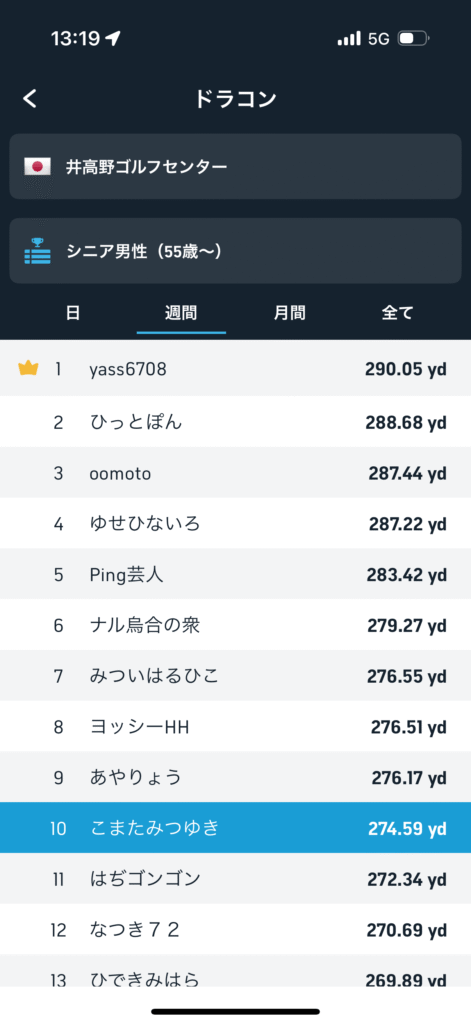Tap the cellular signal bars icon
This screenshot has height=1024, width=471.
(349, 39)
